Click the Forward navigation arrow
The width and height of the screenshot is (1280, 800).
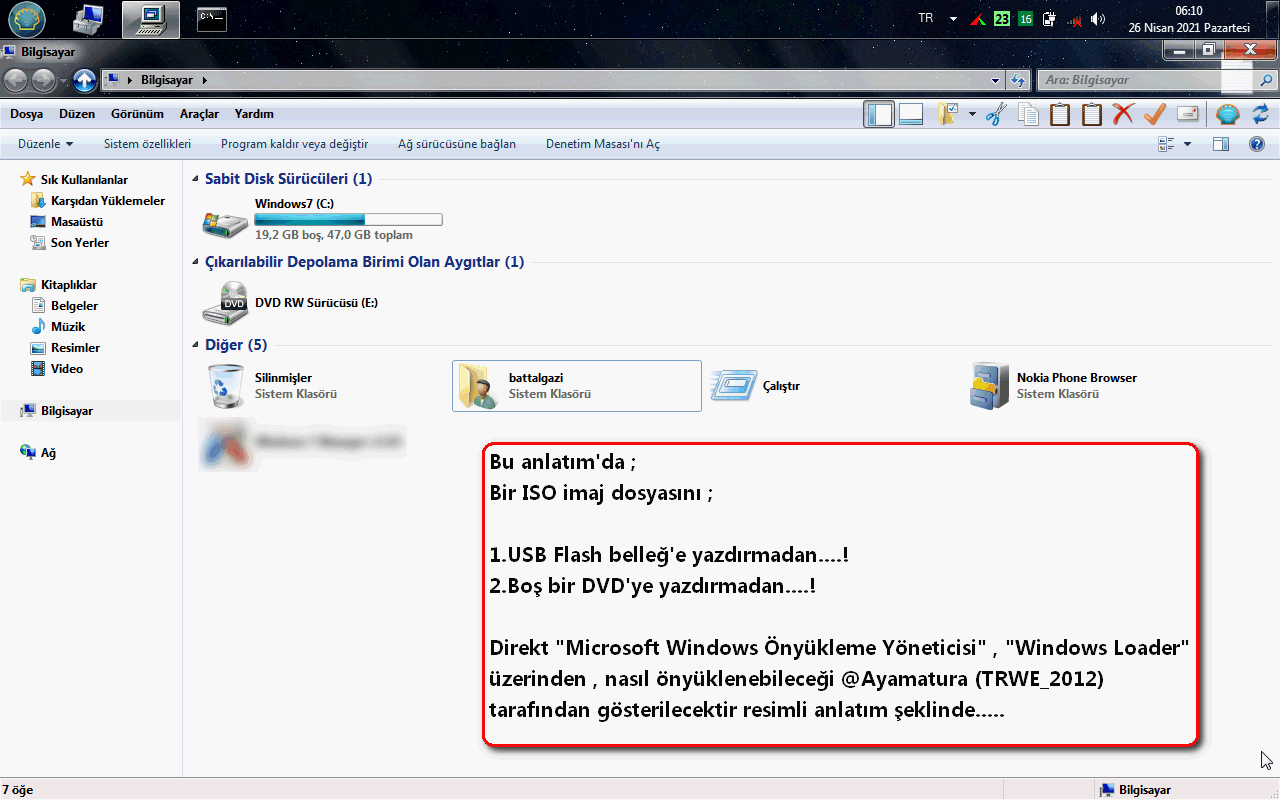pyautogui.click(x=44, y=80)
